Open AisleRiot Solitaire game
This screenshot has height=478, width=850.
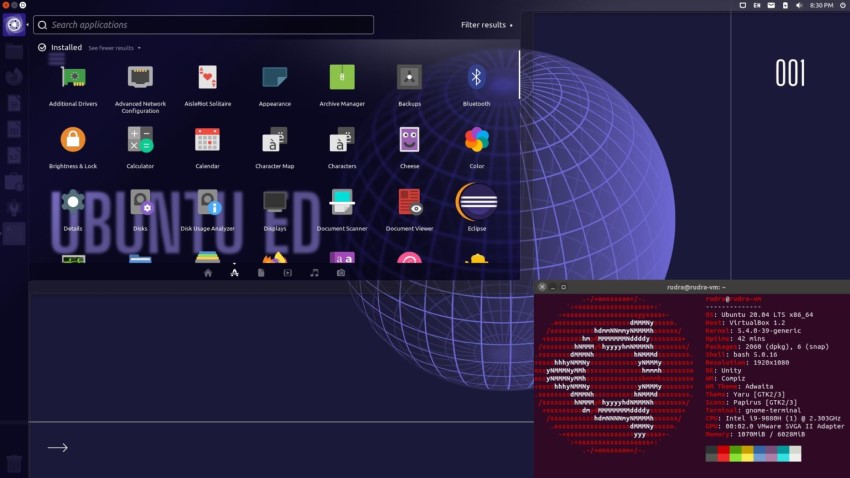208,77
